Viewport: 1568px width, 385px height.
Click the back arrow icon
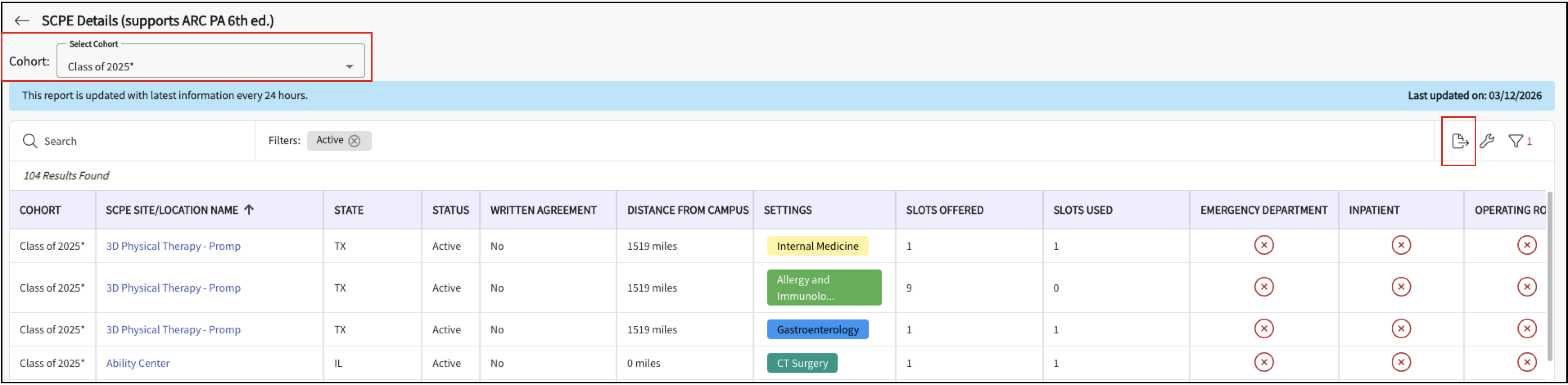pos(22,21)
